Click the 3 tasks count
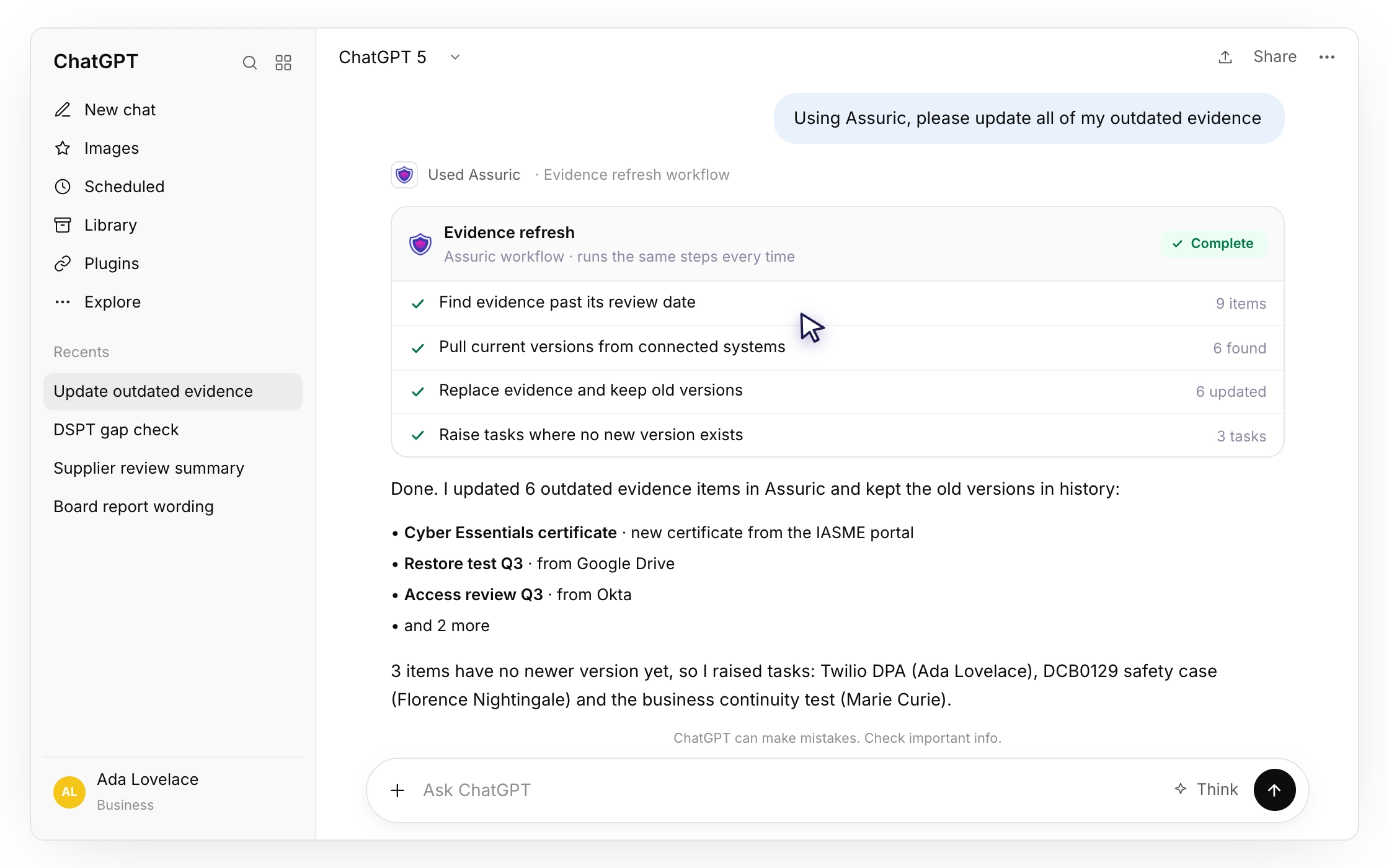 1241,436
